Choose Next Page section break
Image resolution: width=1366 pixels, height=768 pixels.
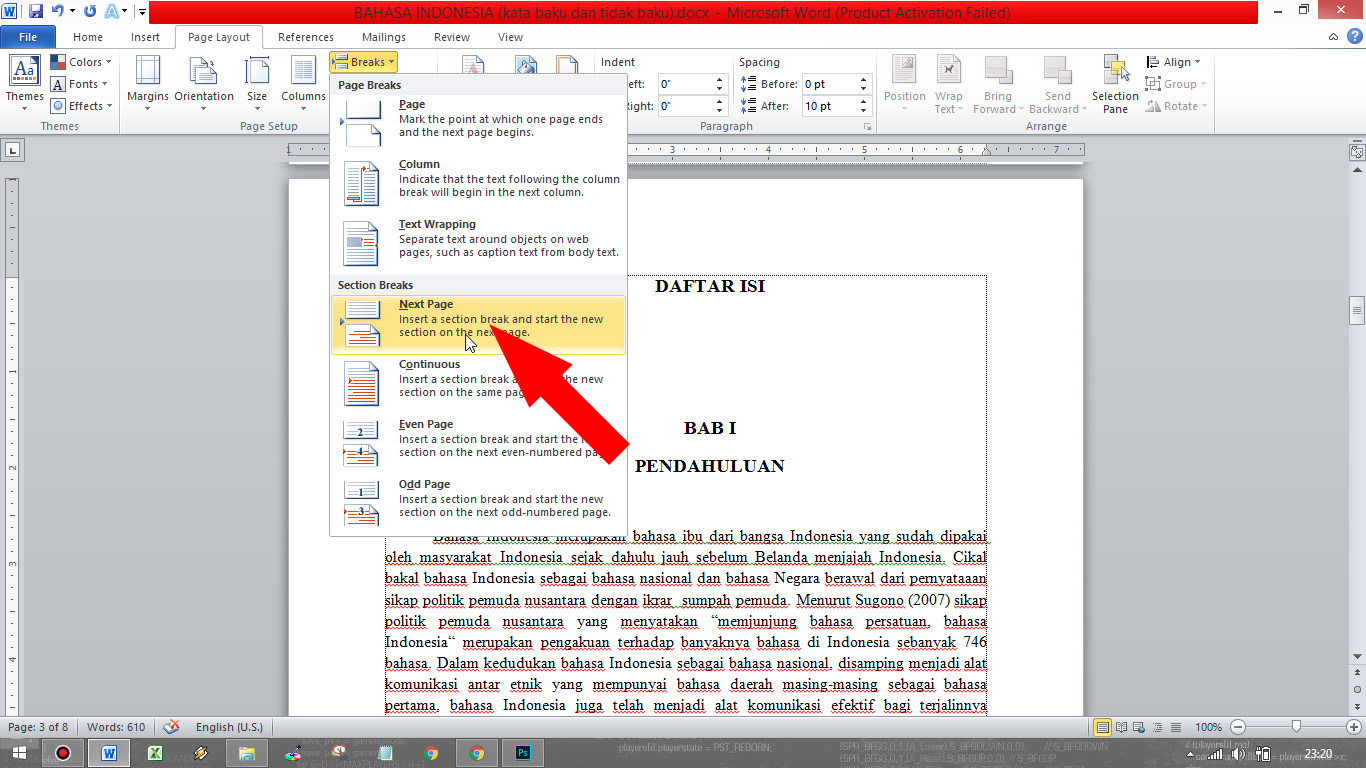tap(478, 325)
